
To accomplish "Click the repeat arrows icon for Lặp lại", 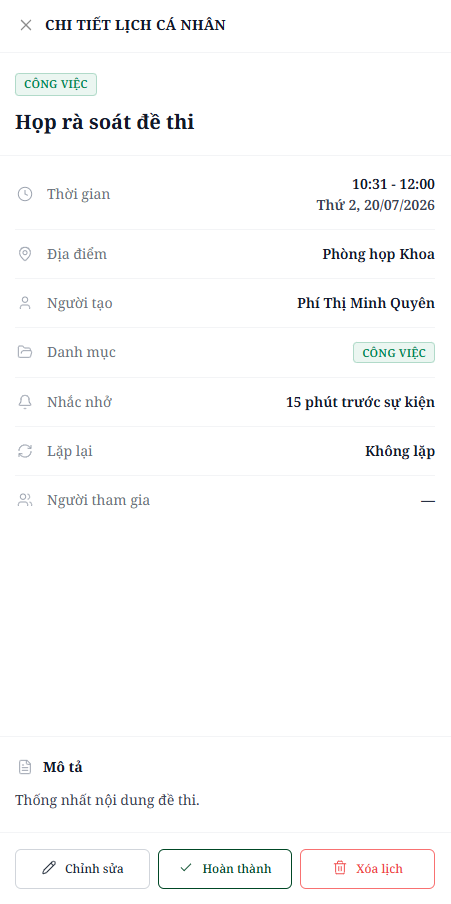I will click(25, 451).
